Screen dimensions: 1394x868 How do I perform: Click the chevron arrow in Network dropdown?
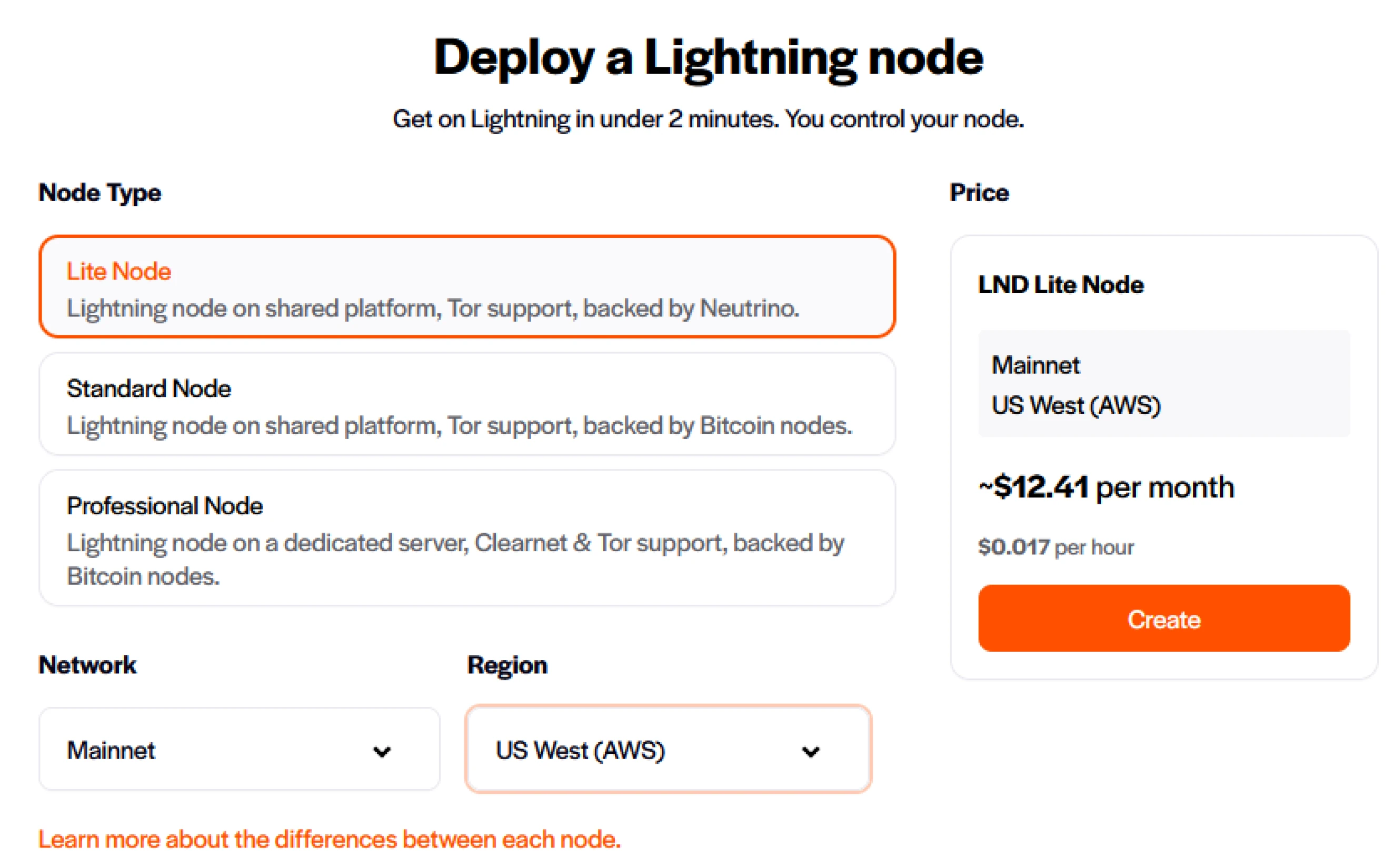382,752
